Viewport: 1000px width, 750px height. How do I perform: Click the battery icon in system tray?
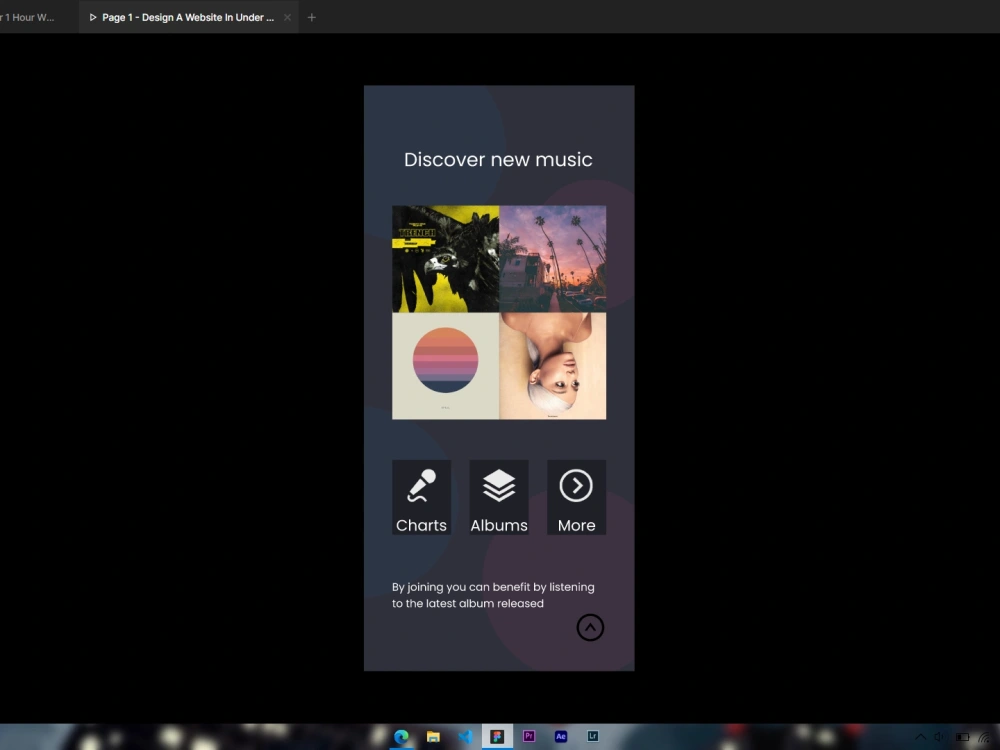pos(962,737)
